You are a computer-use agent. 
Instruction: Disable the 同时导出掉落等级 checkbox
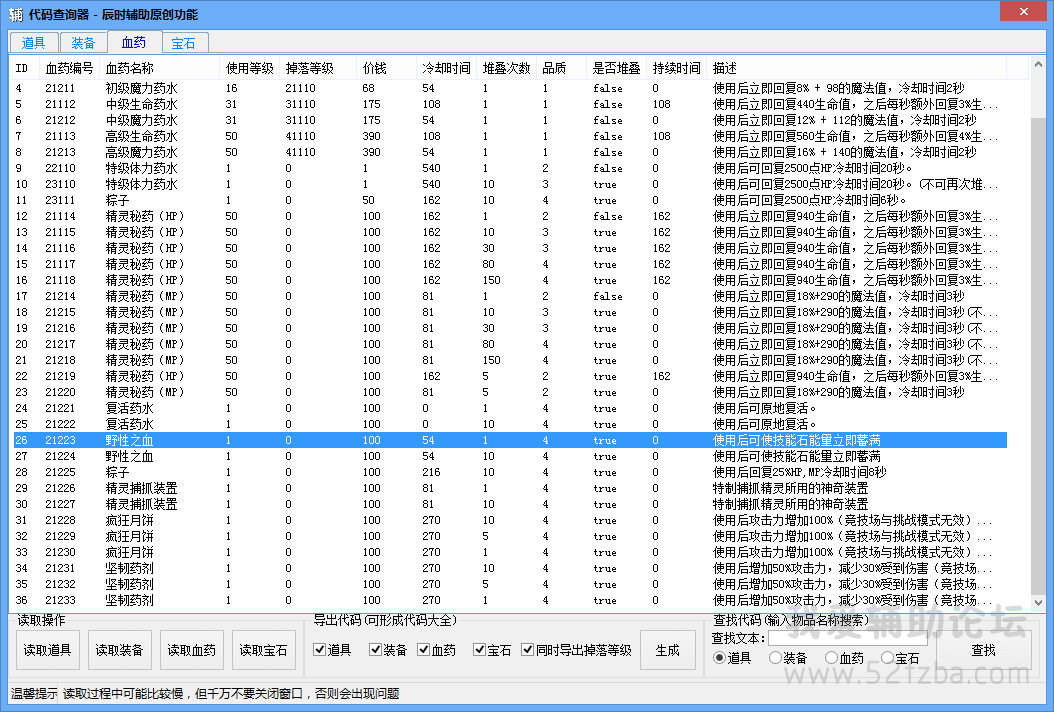click(528, 650)
